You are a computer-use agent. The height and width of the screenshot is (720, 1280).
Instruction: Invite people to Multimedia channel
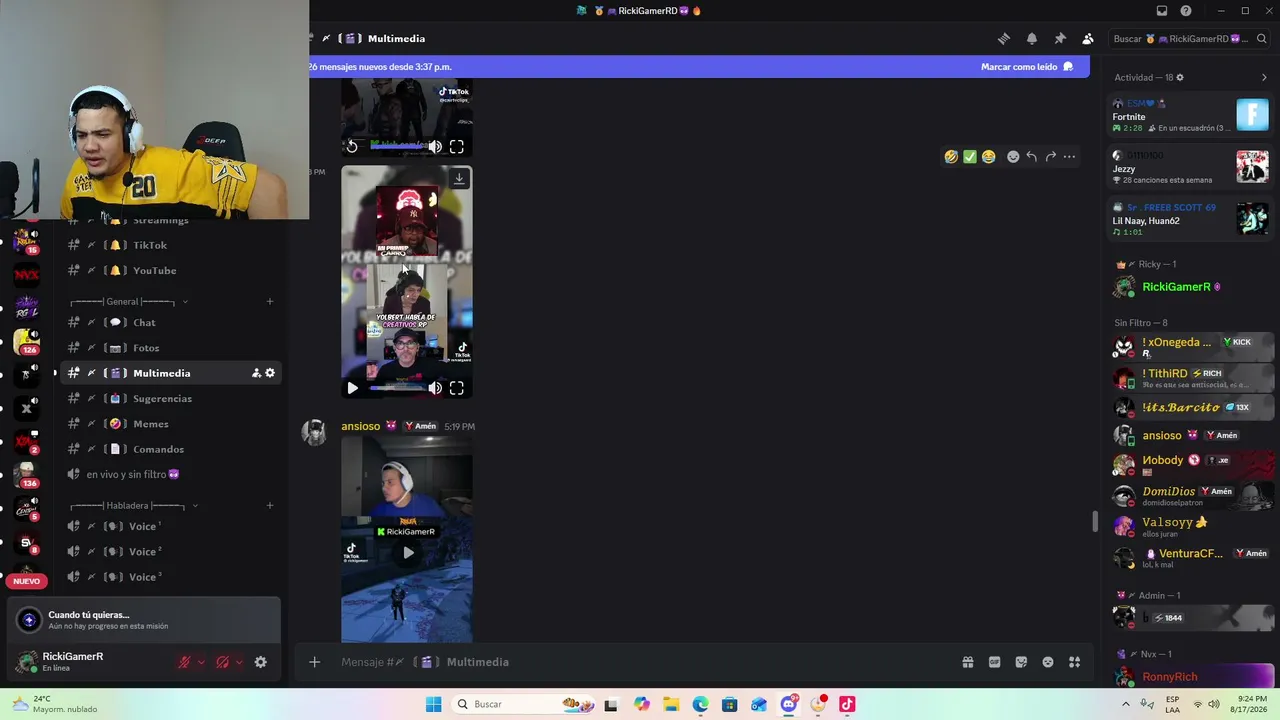pos(256,373)
